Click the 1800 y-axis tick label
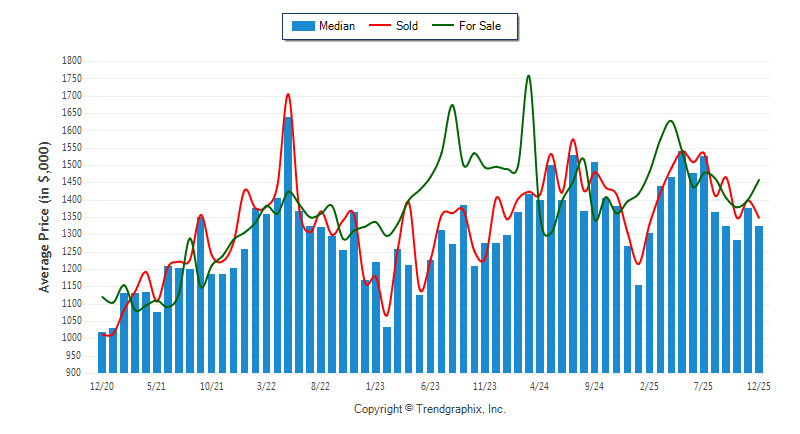Image resolution: width=800 pixels, height=434 pixels. [71, 61]
